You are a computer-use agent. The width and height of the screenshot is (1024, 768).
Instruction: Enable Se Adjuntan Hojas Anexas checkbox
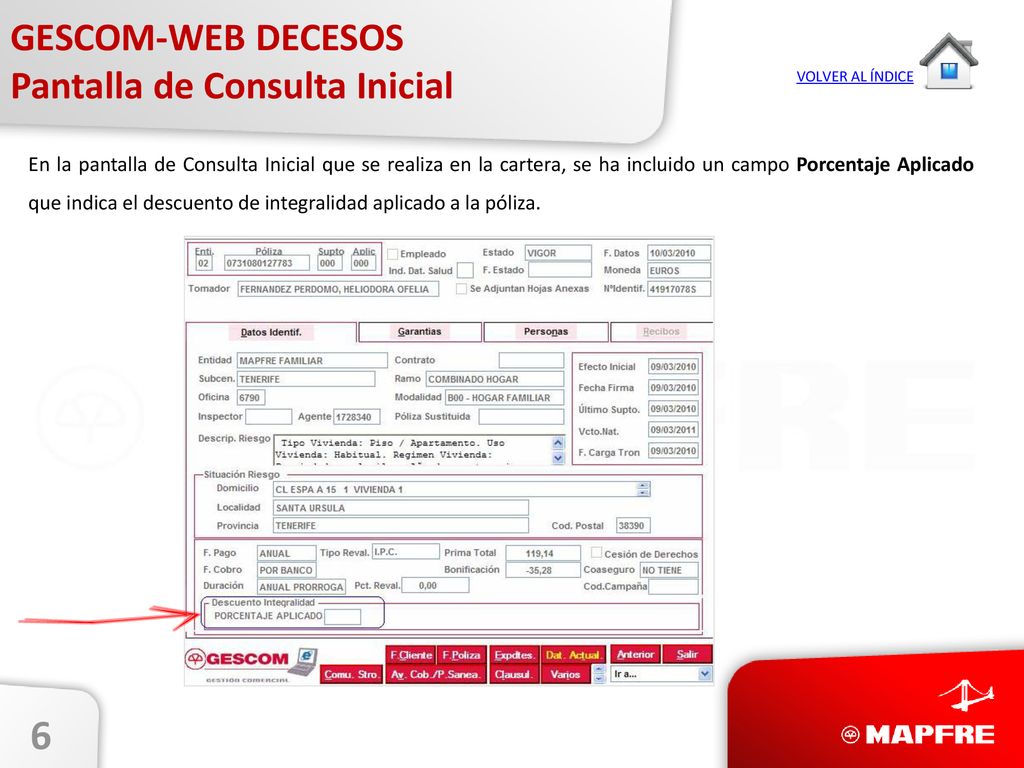pyautogui.click(x=462, y=289)
